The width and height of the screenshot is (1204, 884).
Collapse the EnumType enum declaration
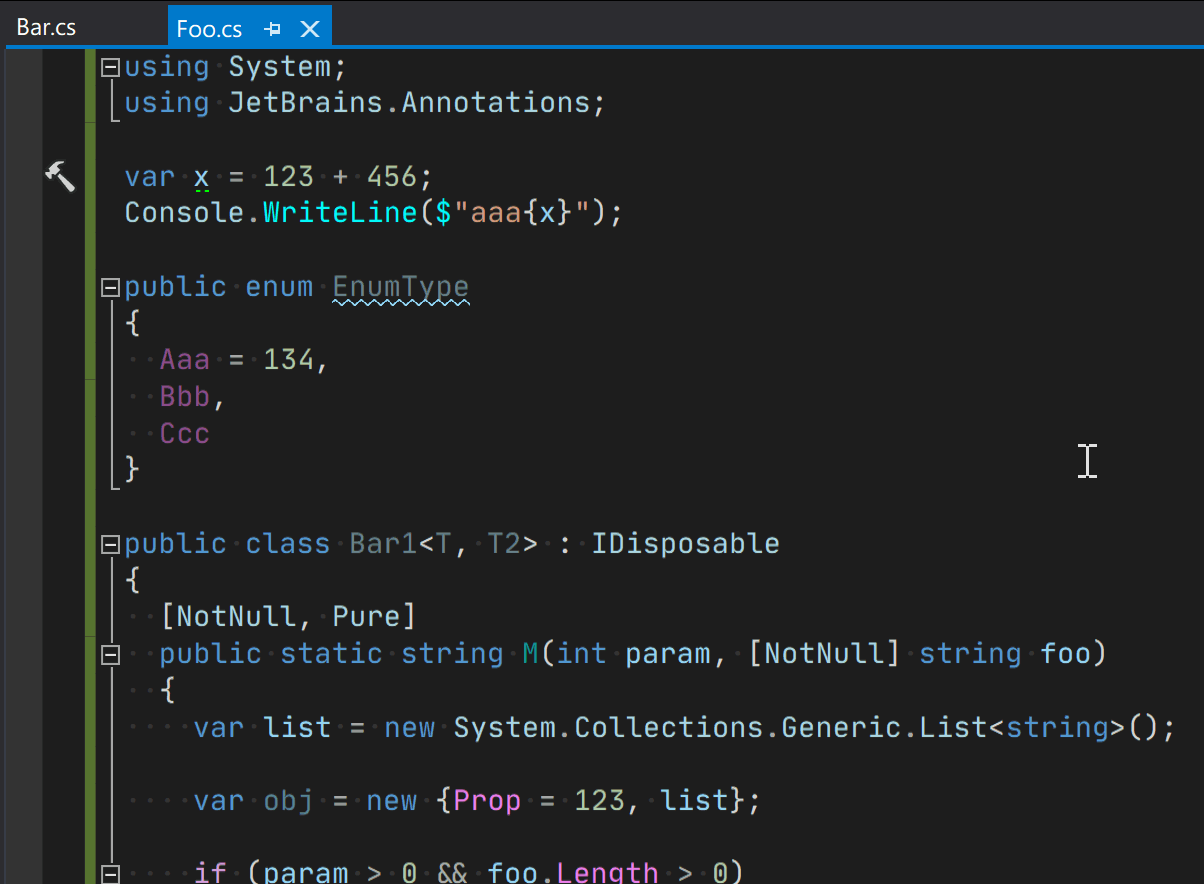click(110, 287)
